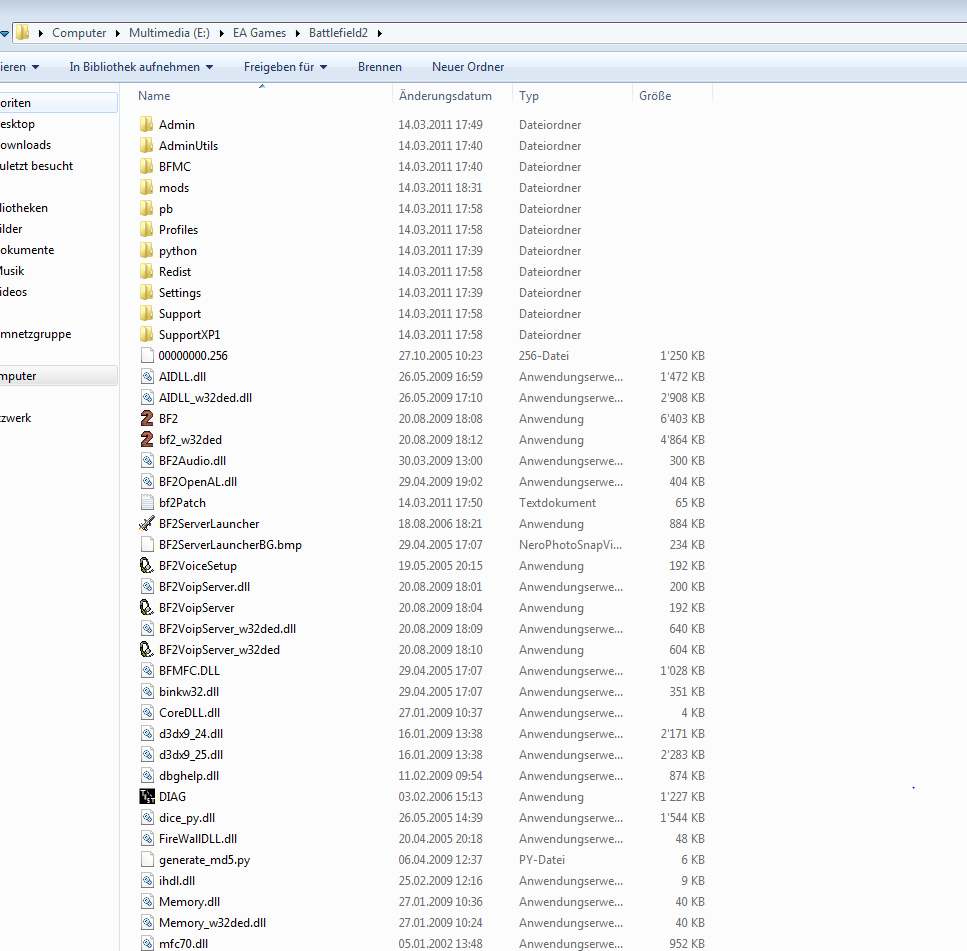967x951 pixels.
Task: Expand the root breadcrumb arrow before Computer
Action: pos(41,33)
